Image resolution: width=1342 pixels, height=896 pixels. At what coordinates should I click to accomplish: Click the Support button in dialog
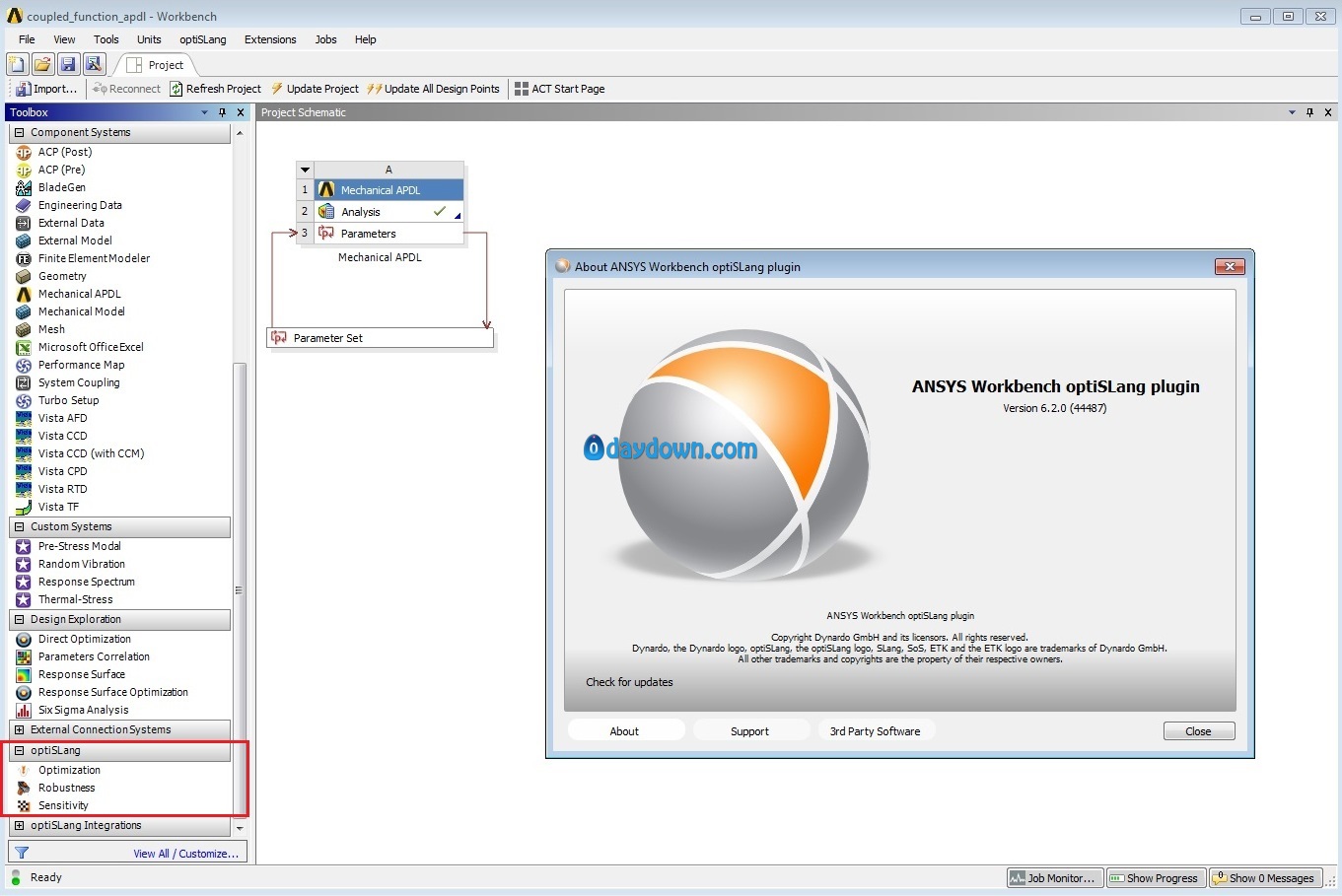[x=750, y=731]
